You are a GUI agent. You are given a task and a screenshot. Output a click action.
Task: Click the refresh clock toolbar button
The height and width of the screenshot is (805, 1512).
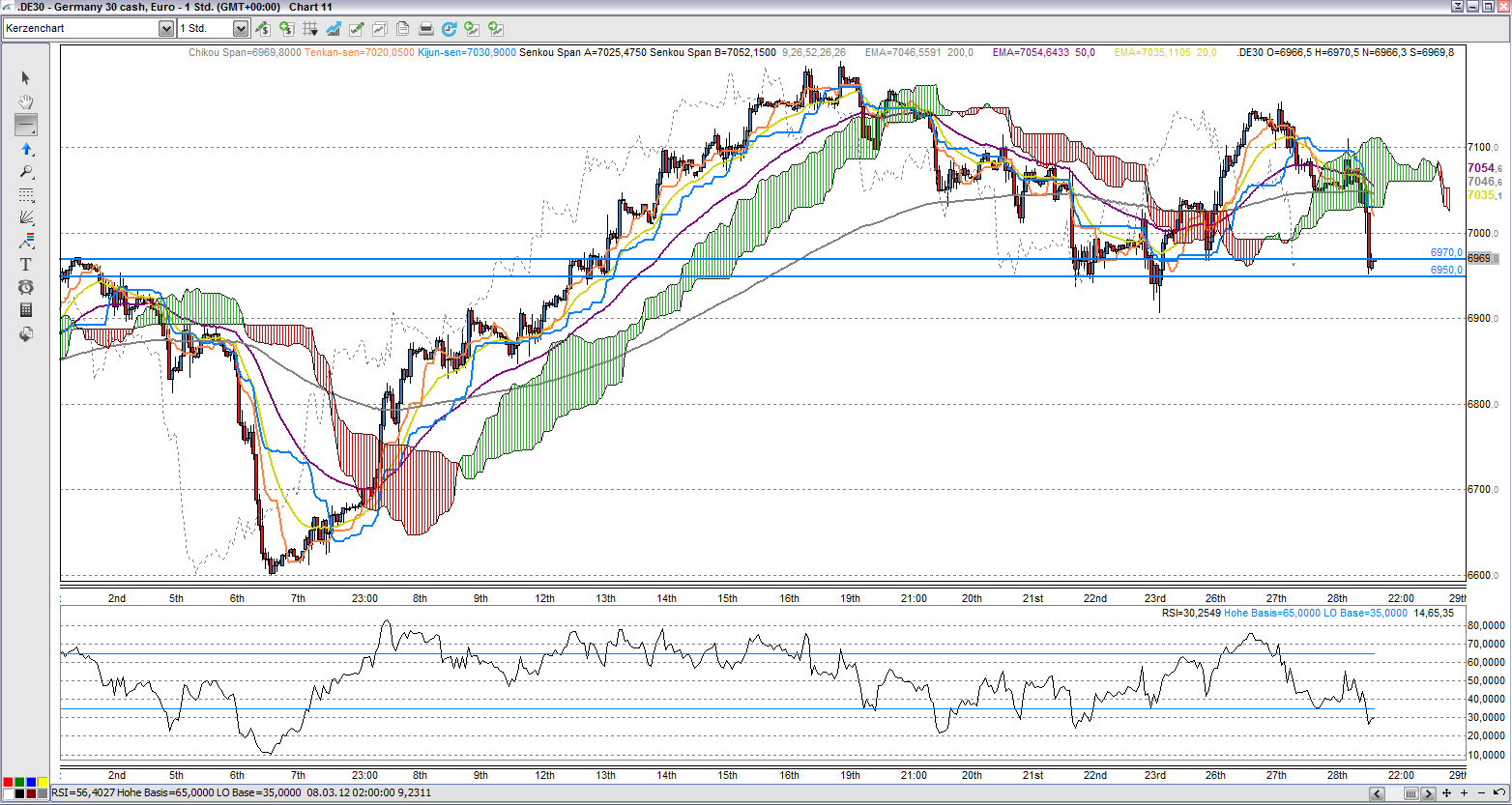(450, 29)
